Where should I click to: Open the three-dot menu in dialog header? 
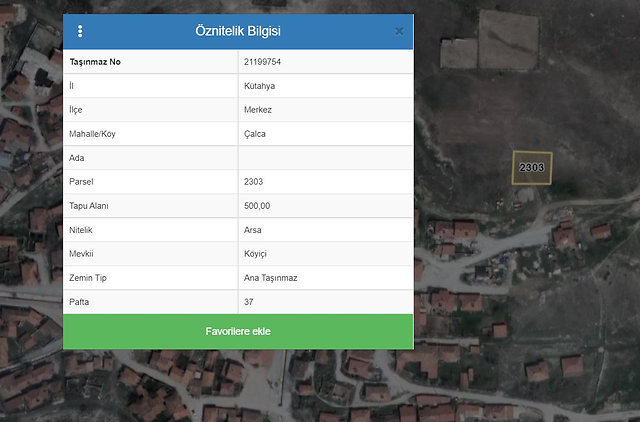coord(80,31)
